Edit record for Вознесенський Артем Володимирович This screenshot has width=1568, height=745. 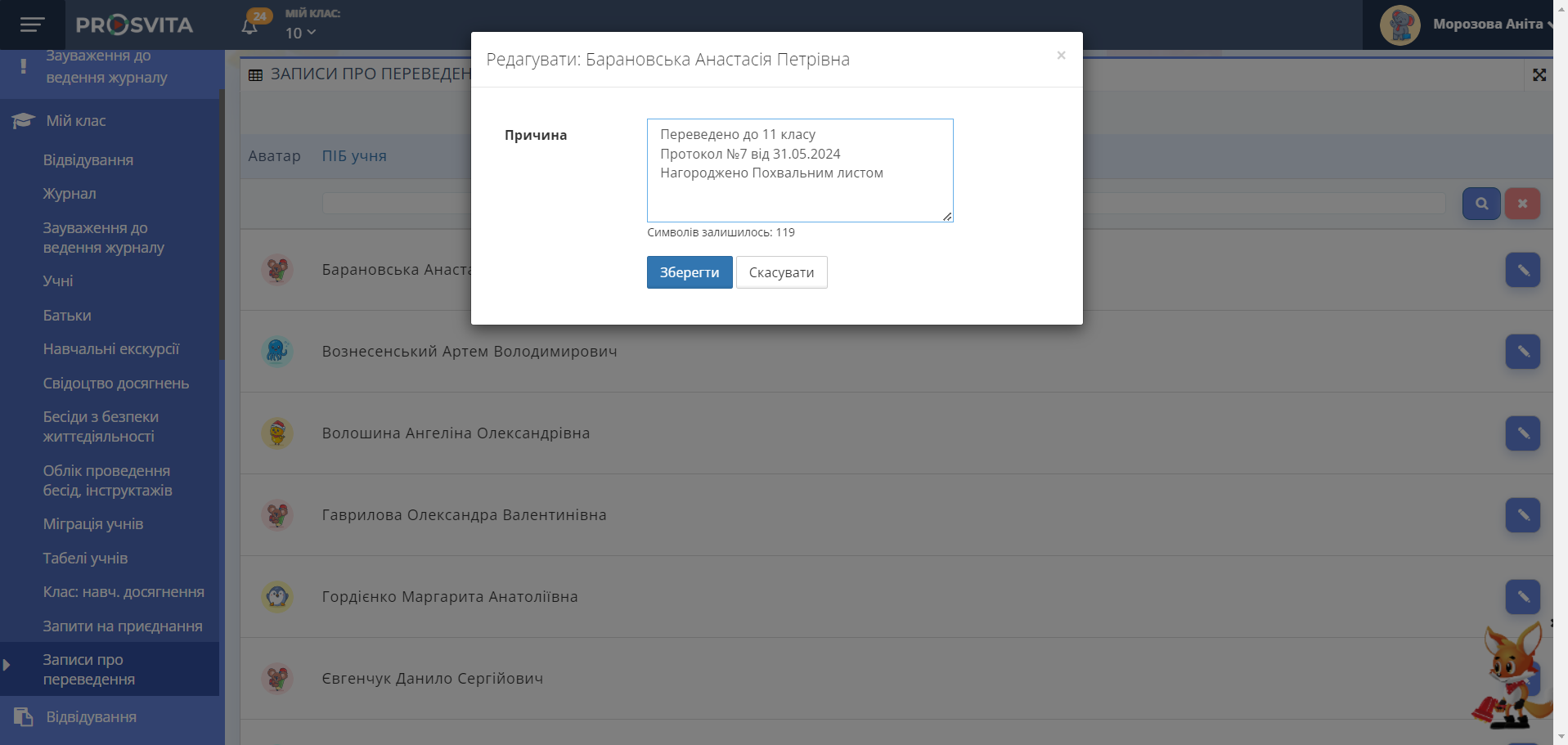coord(1522,352)
